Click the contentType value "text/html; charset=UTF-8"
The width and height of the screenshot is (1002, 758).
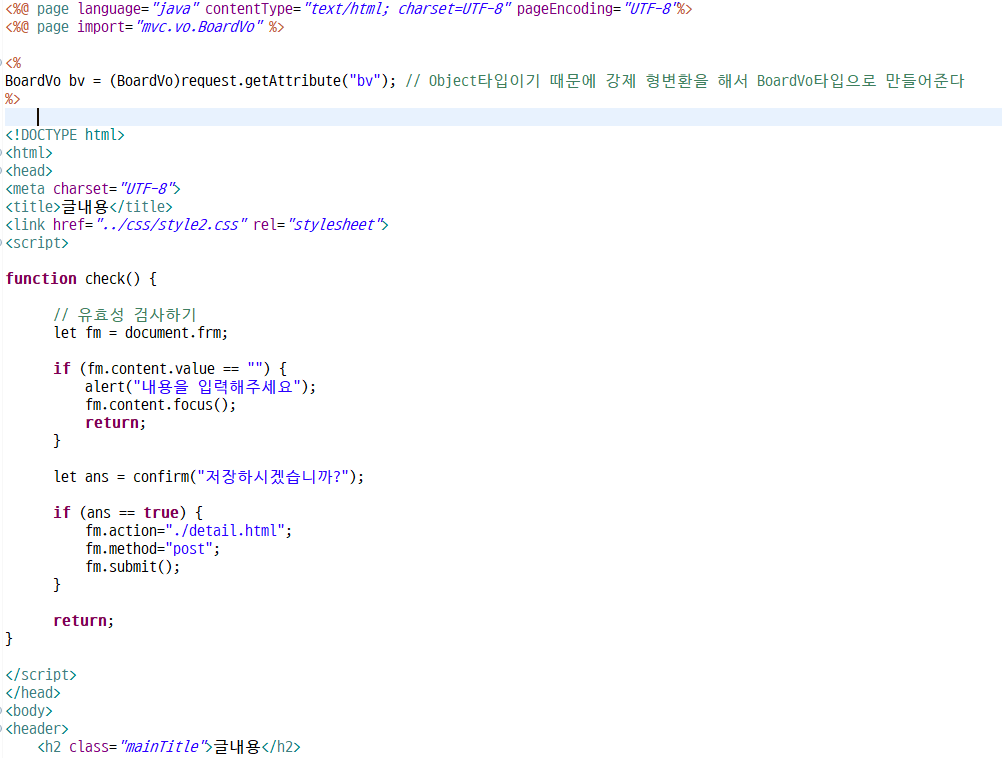coord(407,9)
